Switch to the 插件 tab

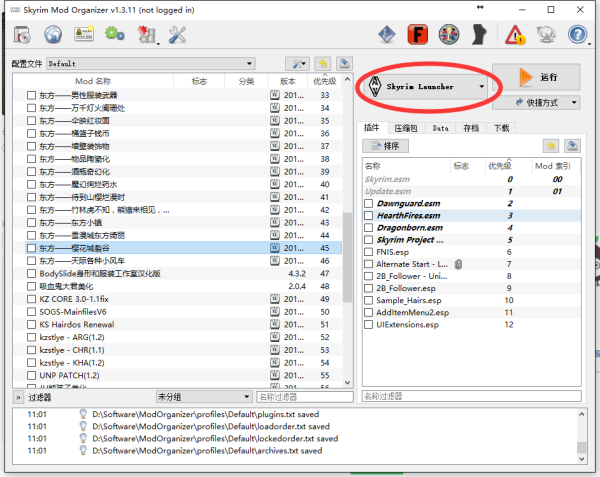click(x=372, y=128)
